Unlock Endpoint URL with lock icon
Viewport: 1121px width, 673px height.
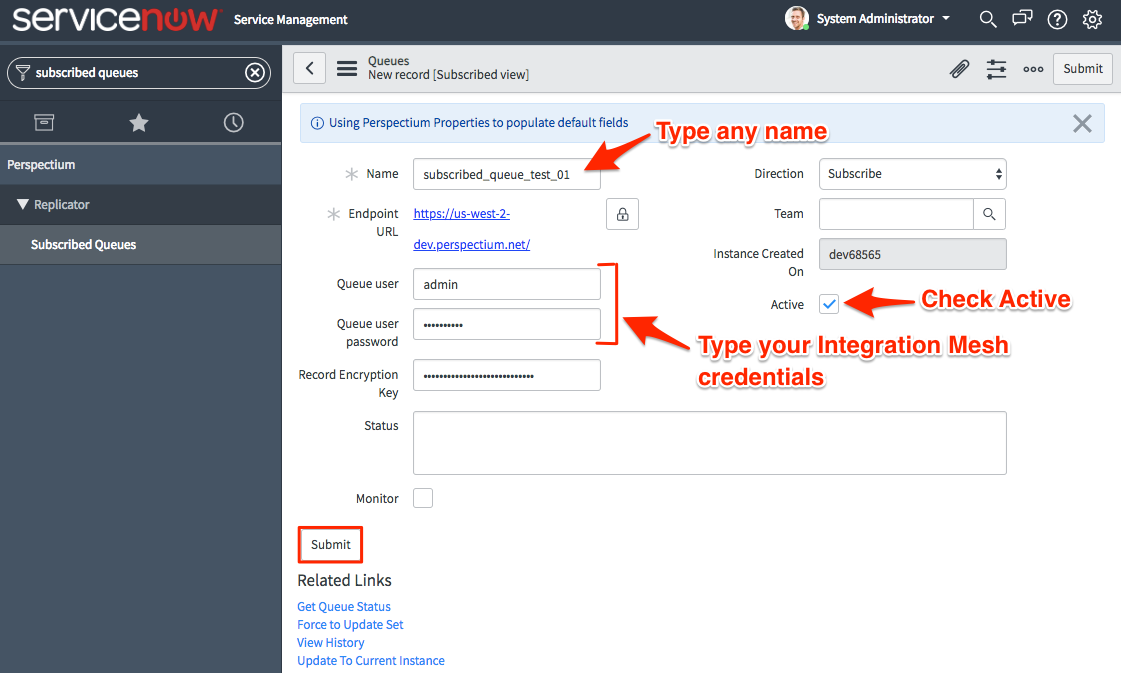pos(623,214)
